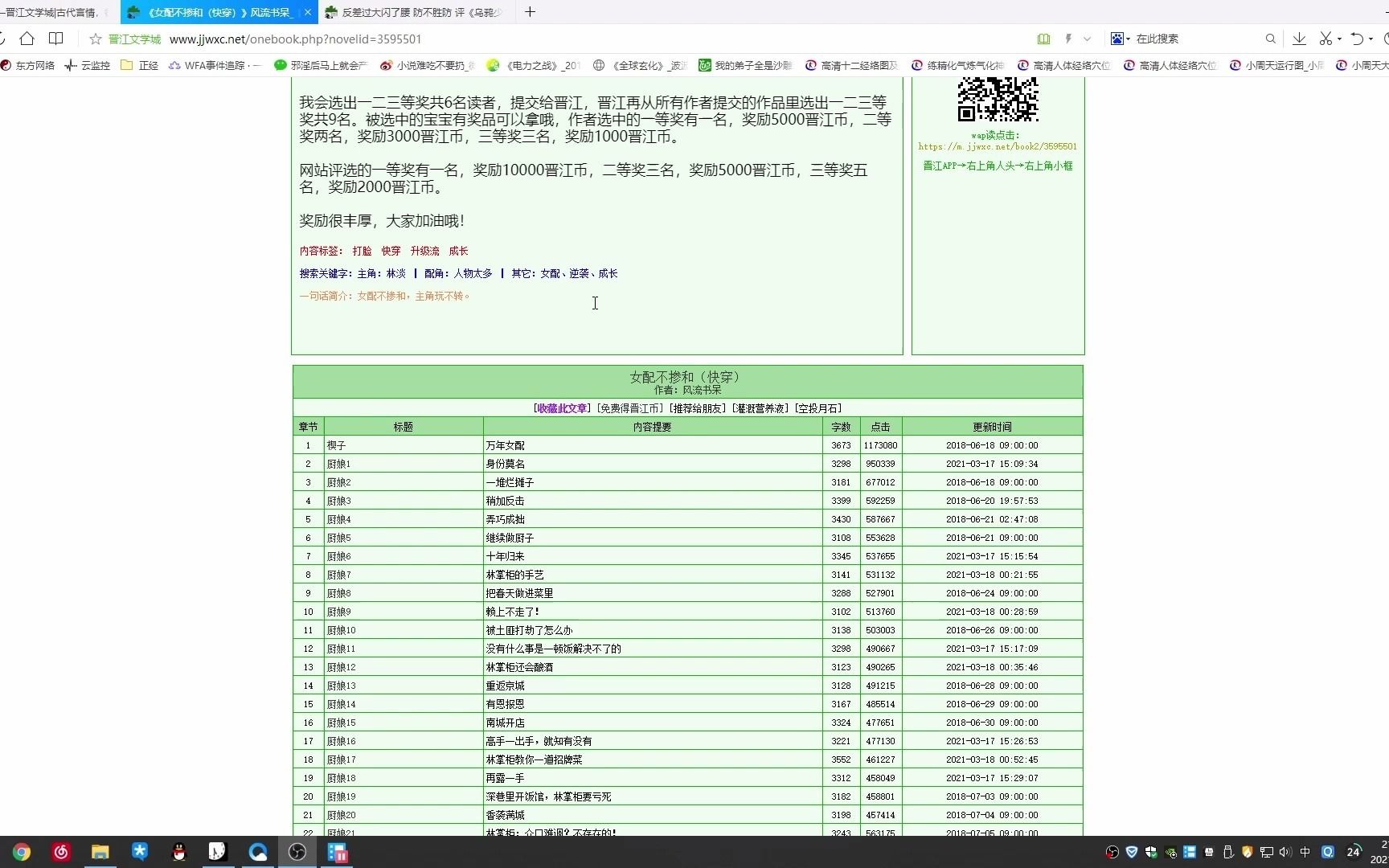Viewport: 1389px width, 868px height.
Task: Click the 2018-06-20 19:57:53 update time
Action: (992, 501)
